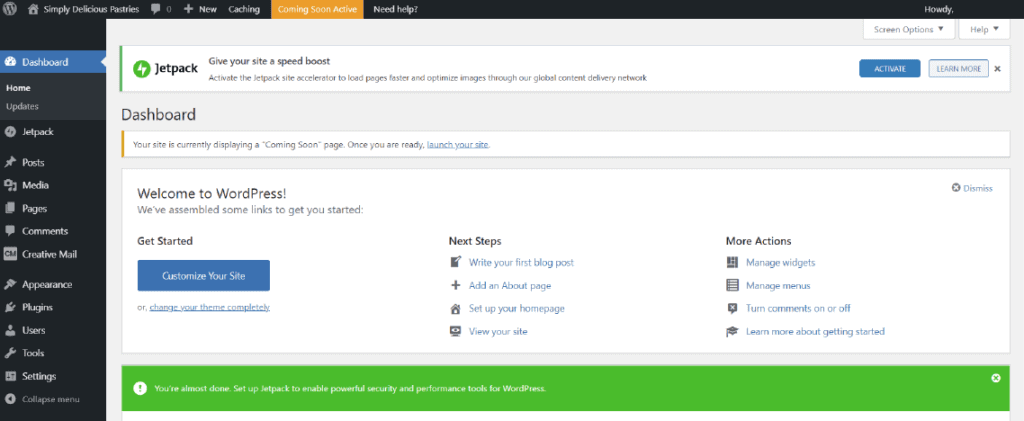The height and width of the screenshot is (421, 1024).
Task: Click change your theme completely link
Action: pos(210,307)
